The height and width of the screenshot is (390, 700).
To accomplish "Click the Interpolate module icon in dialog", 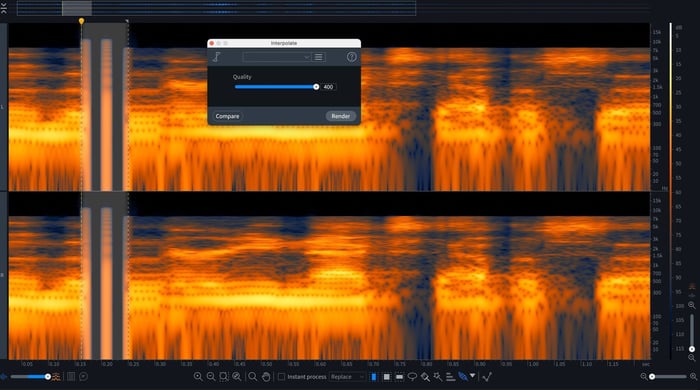I will (x=217, y=57).
